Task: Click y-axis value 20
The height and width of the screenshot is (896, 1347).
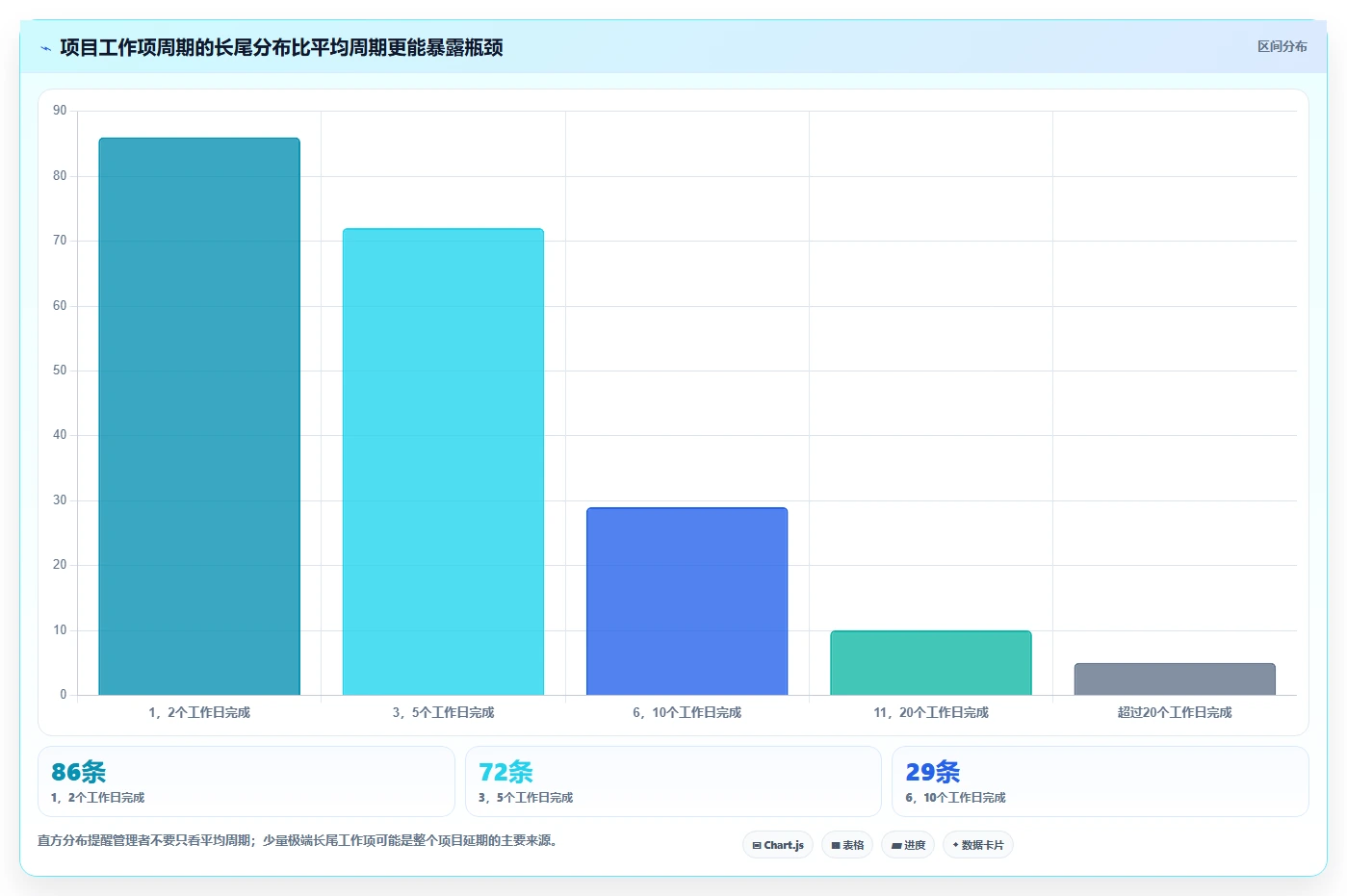Action: (x=60, y=565)
